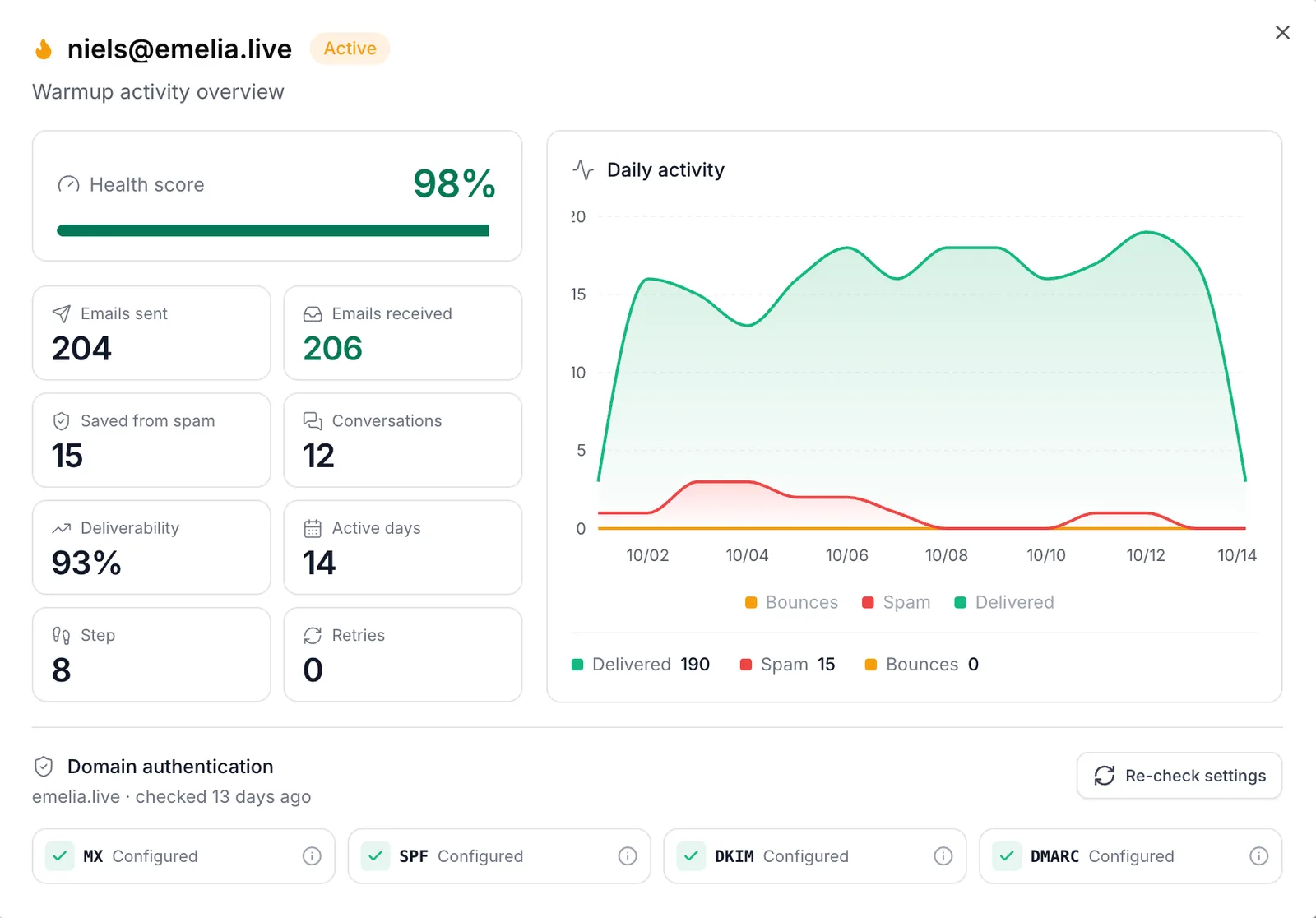1316x918 pixels.
Task: Click the Bounces 0 summary orange swatch
Action: click(871, 665)
